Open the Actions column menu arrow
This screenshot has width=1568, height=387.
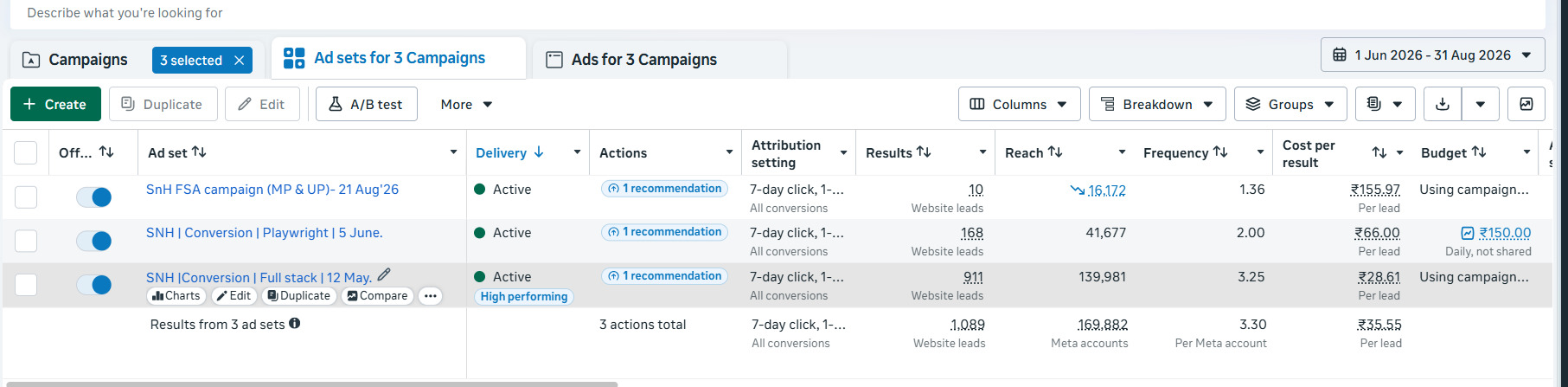pyautogui.click(x=729, y=152)
